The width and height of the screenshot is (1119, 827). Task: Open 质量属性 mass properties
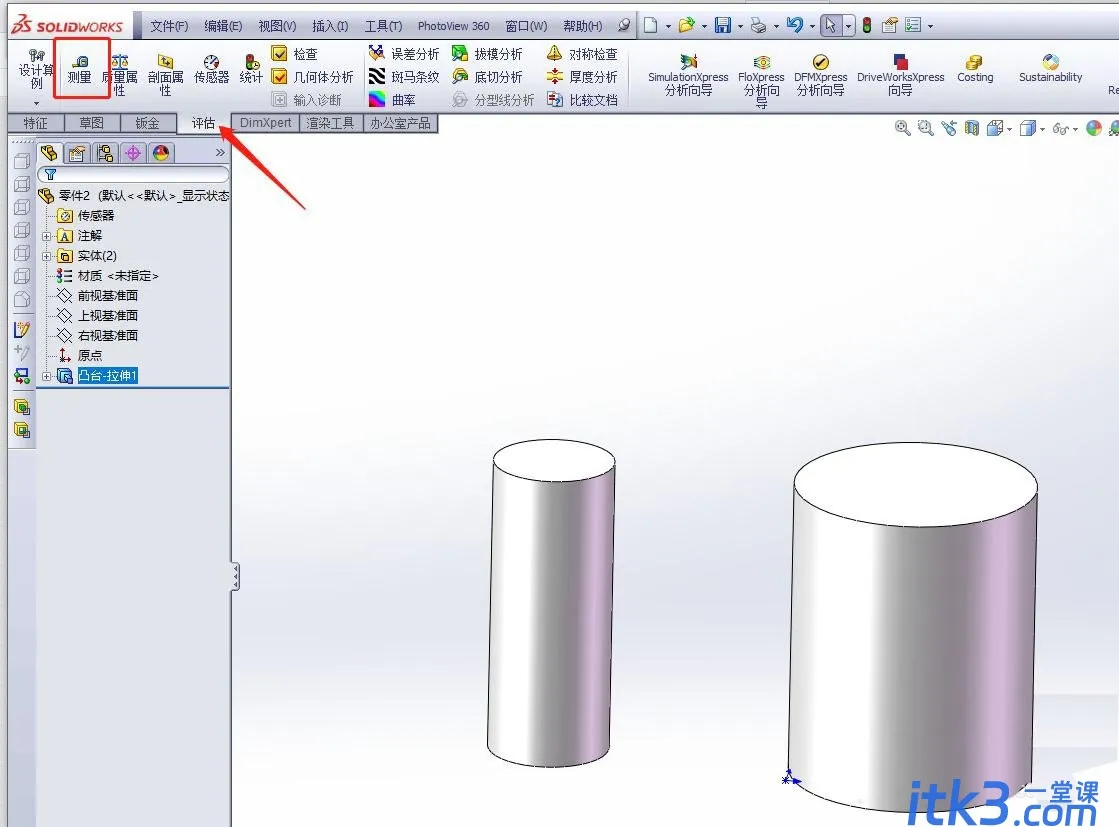point(120,75)
